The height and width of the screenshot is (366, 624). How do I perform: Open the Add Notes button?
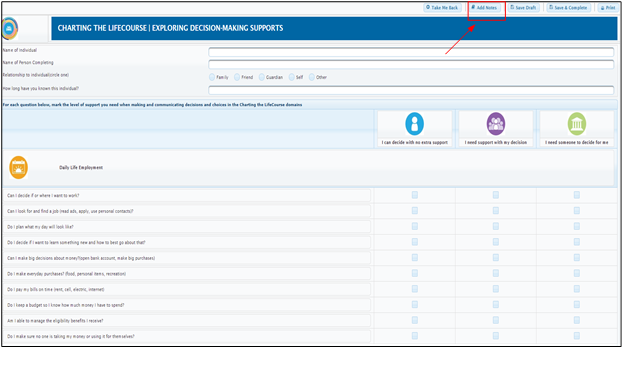(484, 8)
